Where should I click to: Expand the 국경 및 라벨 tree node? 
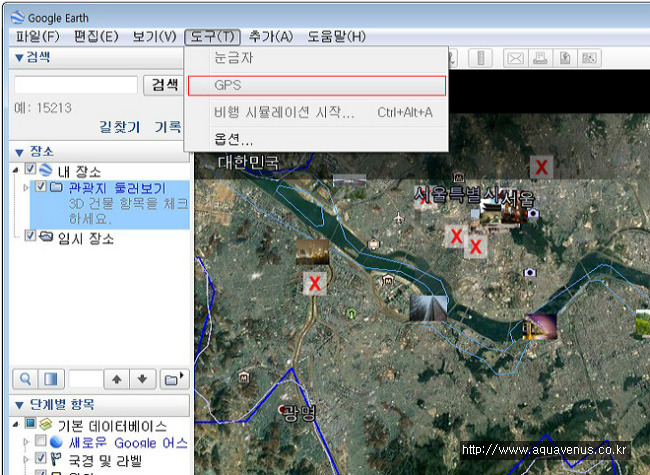pyautogui.click(x=26, y=460)
